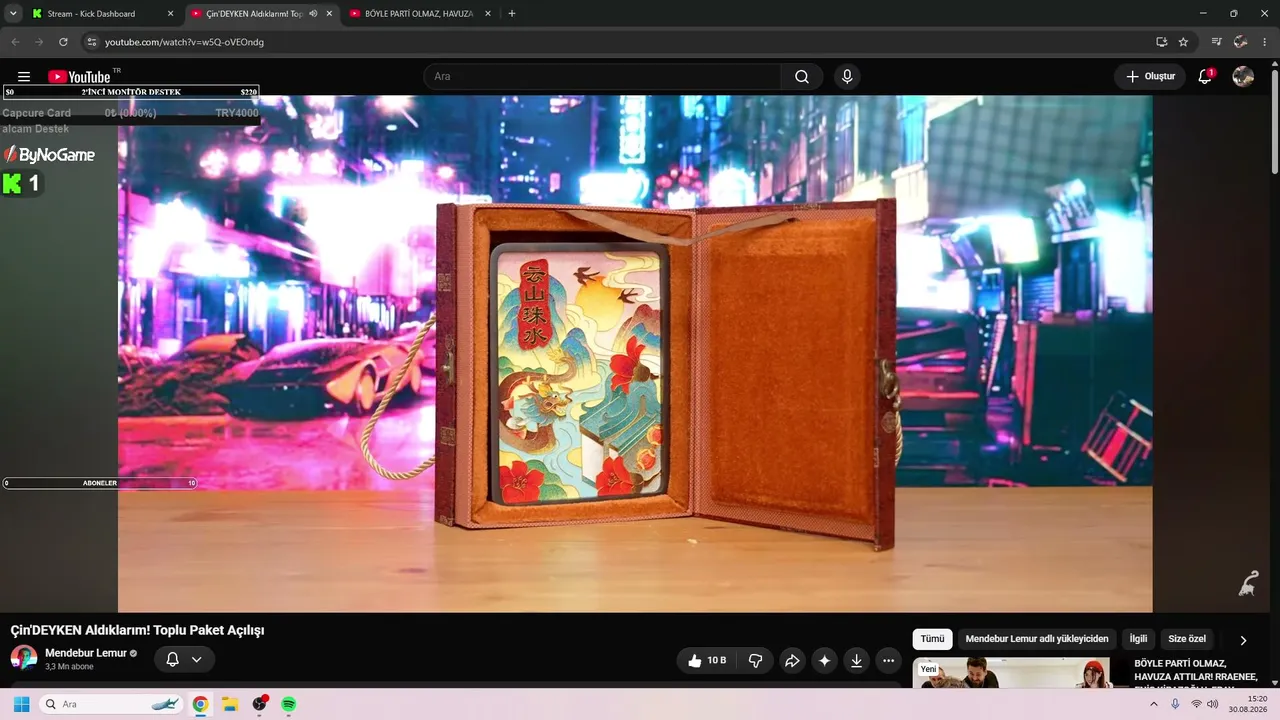Bookmark this page with the star icon
Image resolution: width=1280 pixels, height=720 pixels.
pyautogui.click(x=1183, y=42)
